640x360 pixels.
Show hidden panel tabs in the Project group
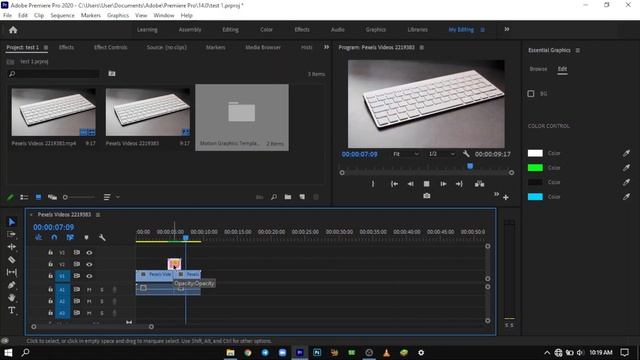click(x=326, y=47)
